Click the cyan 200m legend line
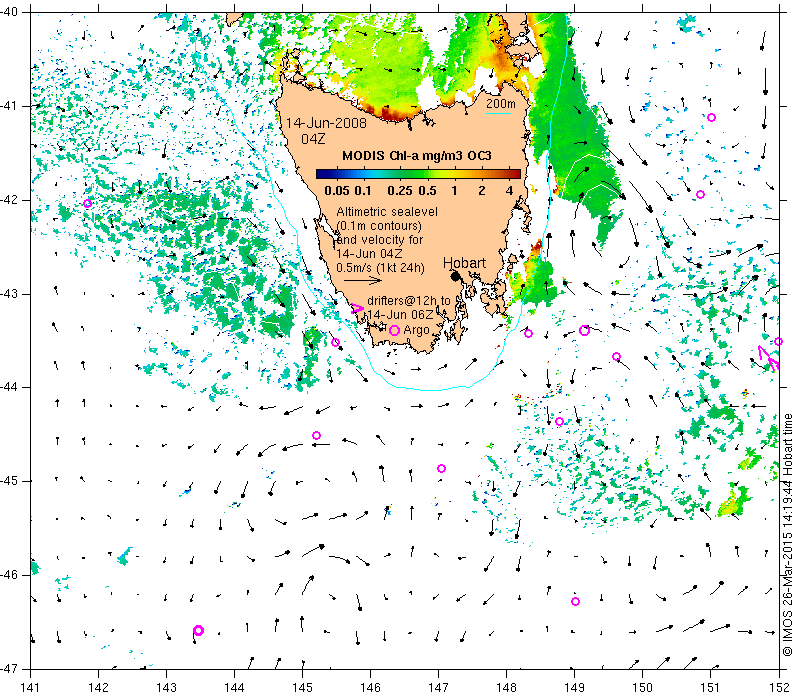 click(x=498, y=113)
